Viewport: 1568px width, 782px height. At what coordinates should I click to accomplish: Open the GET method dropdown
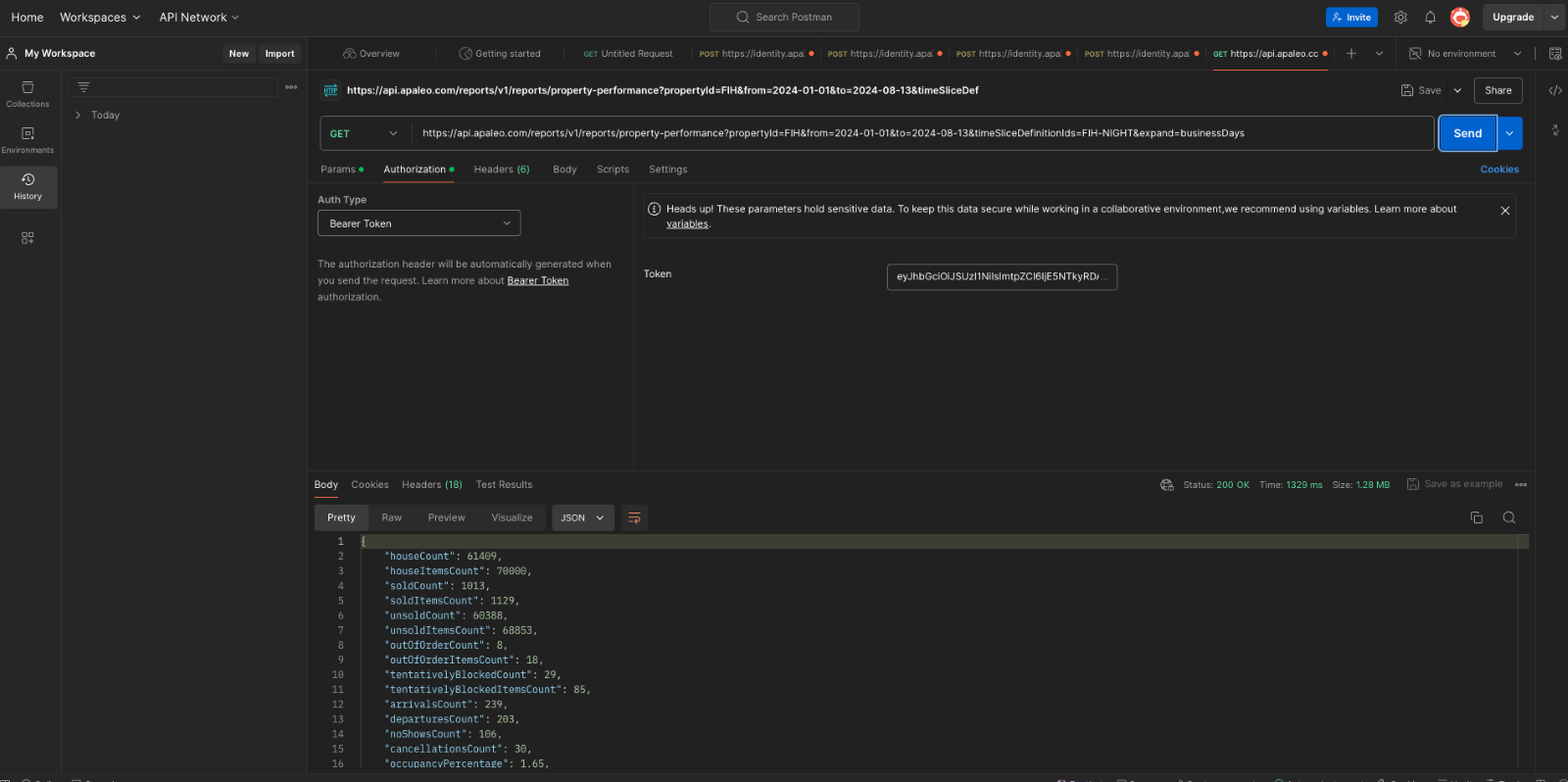364,133
